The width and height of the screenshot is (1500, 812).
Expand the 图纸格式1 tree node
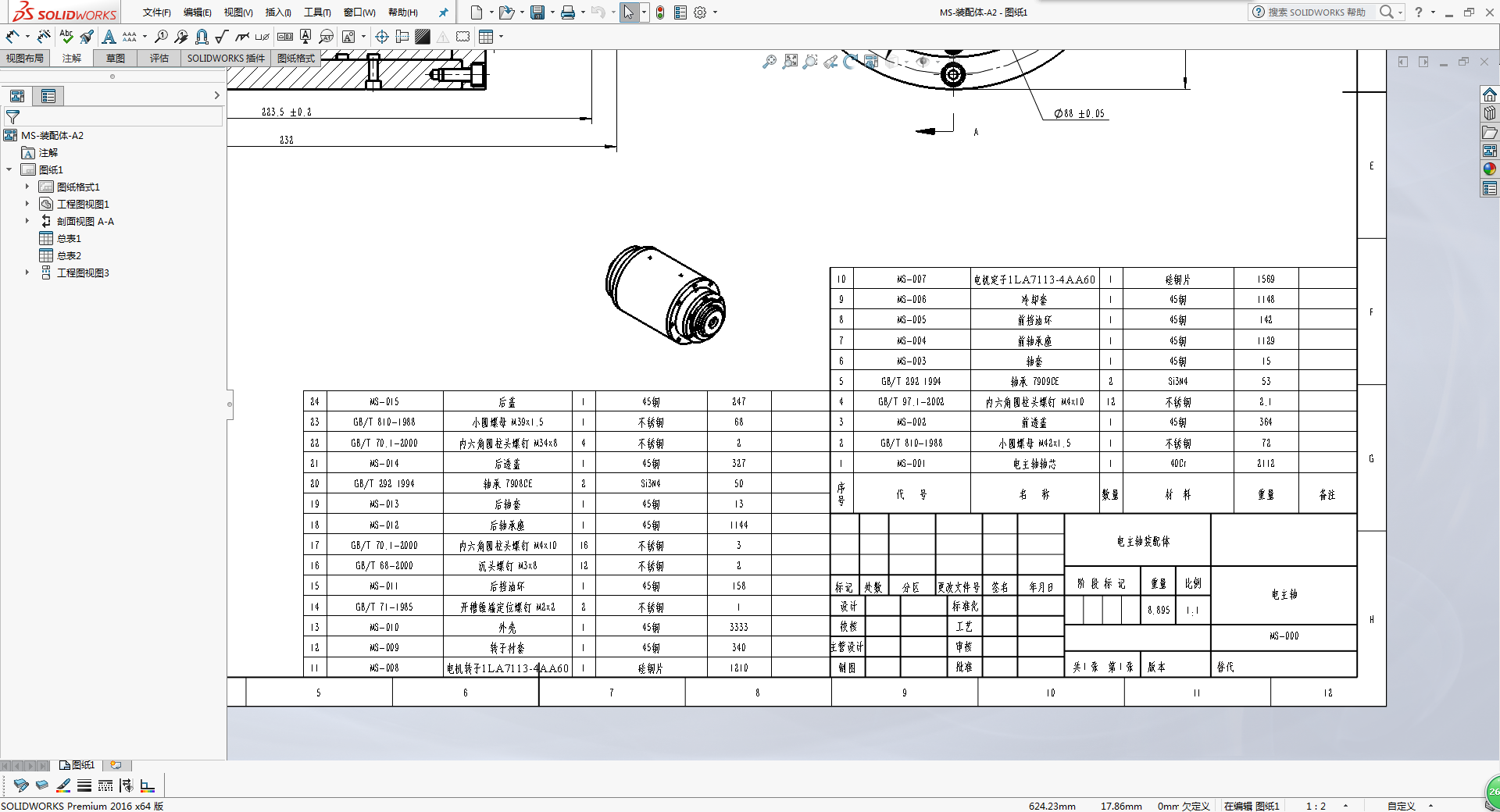(x=27, y=187)
